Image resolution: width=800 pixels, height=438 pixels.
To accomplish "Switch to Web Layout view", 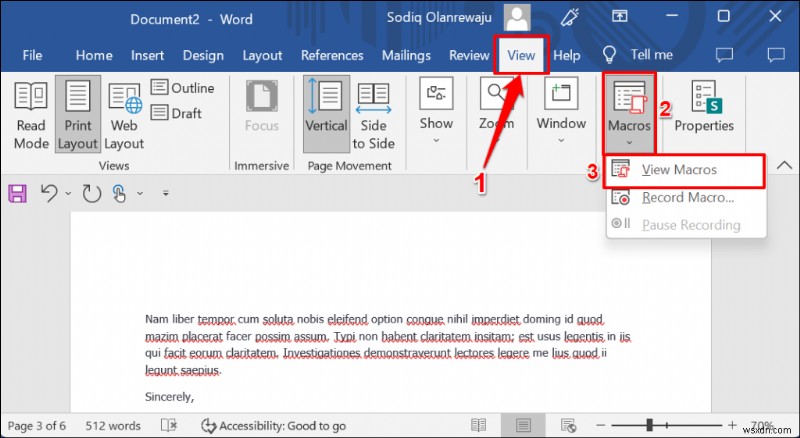I will [x=124, y=115].
